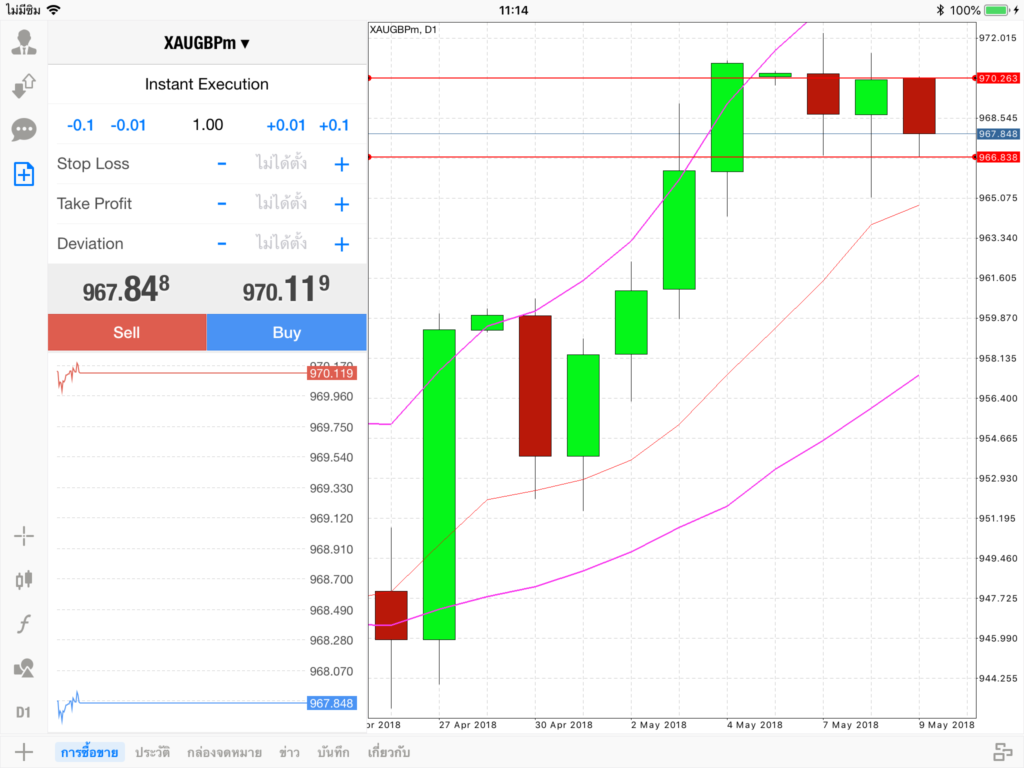Open the quotes up-down arrows icon

(x=24, y=87)
